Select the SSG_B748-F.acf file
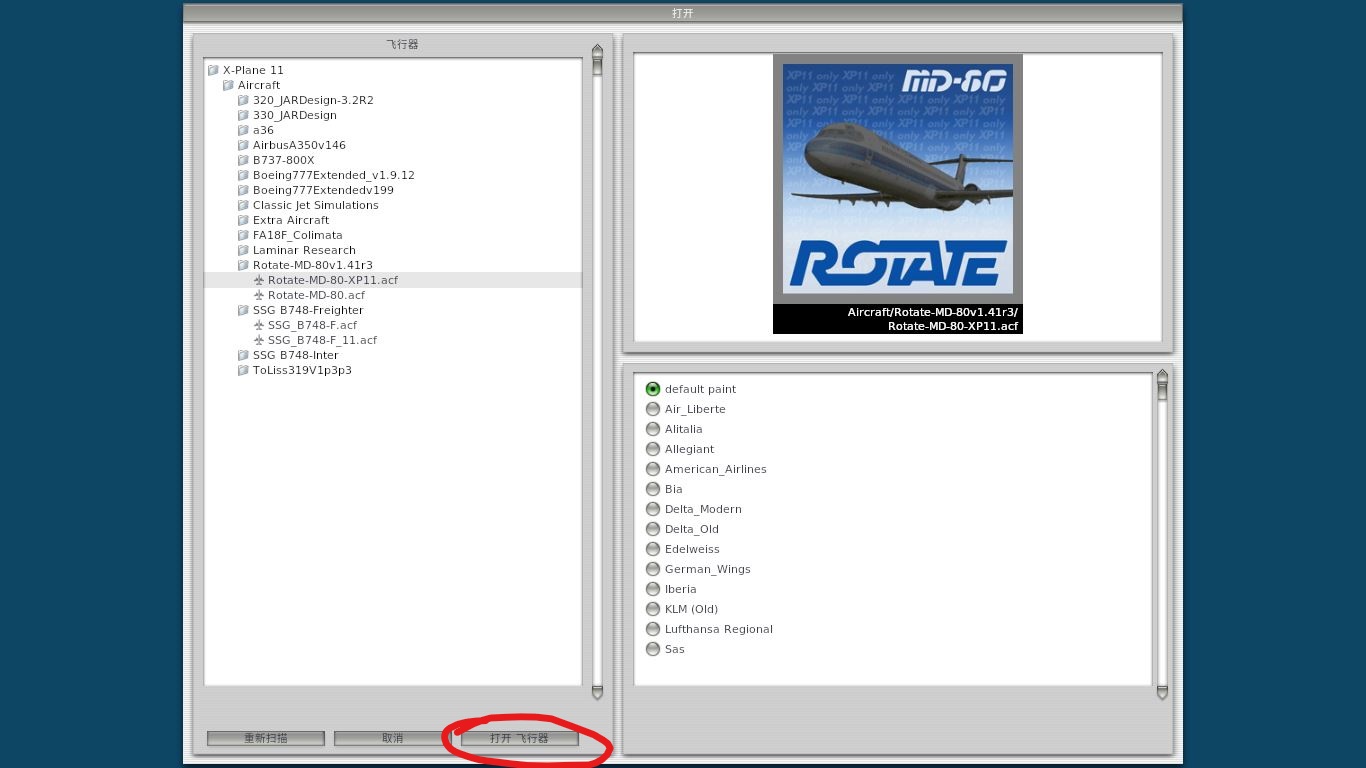Image resolution: width=1366 pixels, height=768 pixels. coord(312,325)
